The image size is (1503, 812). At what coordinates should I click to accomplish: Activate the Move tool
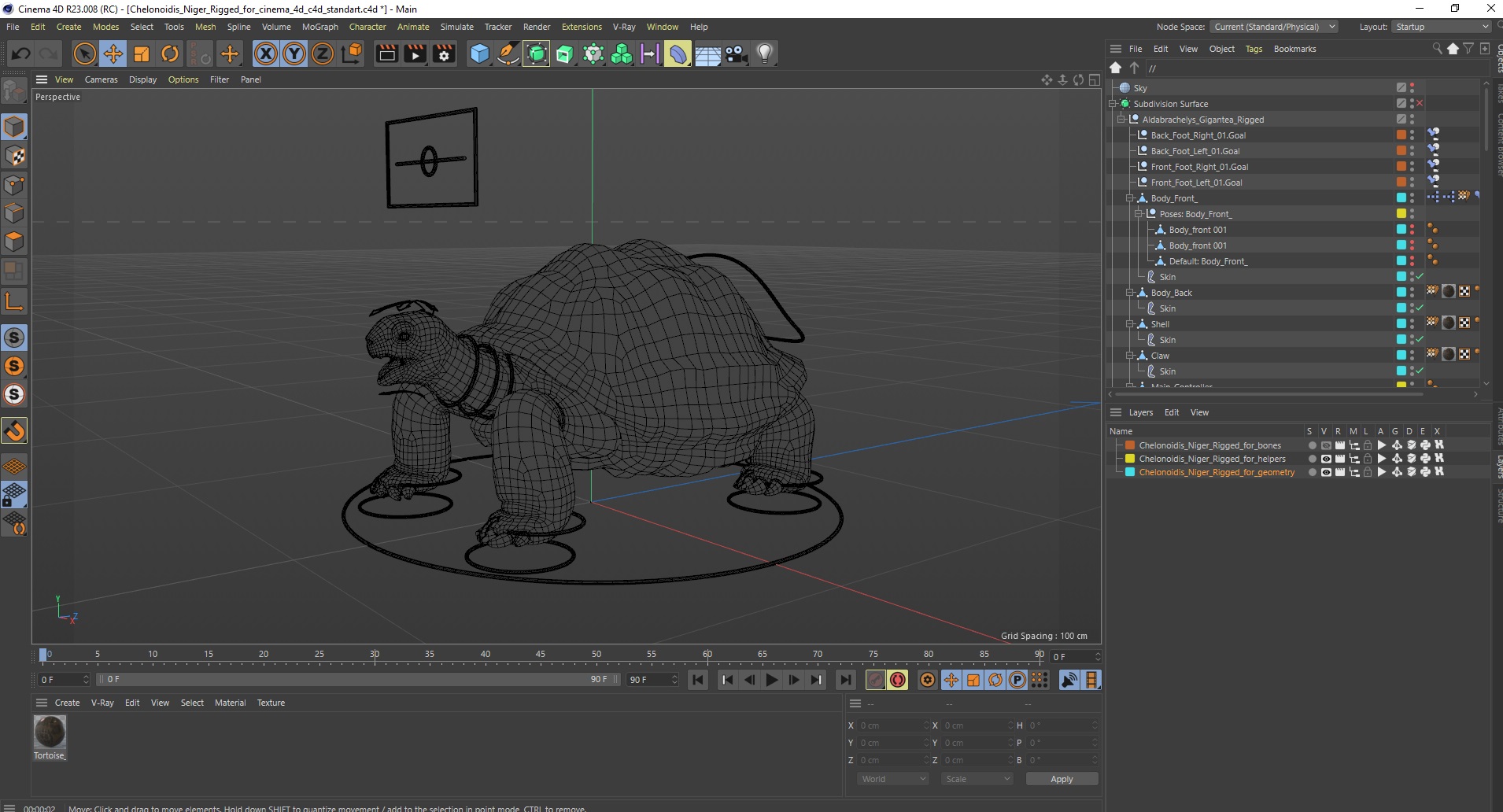[x=113, y=54]
